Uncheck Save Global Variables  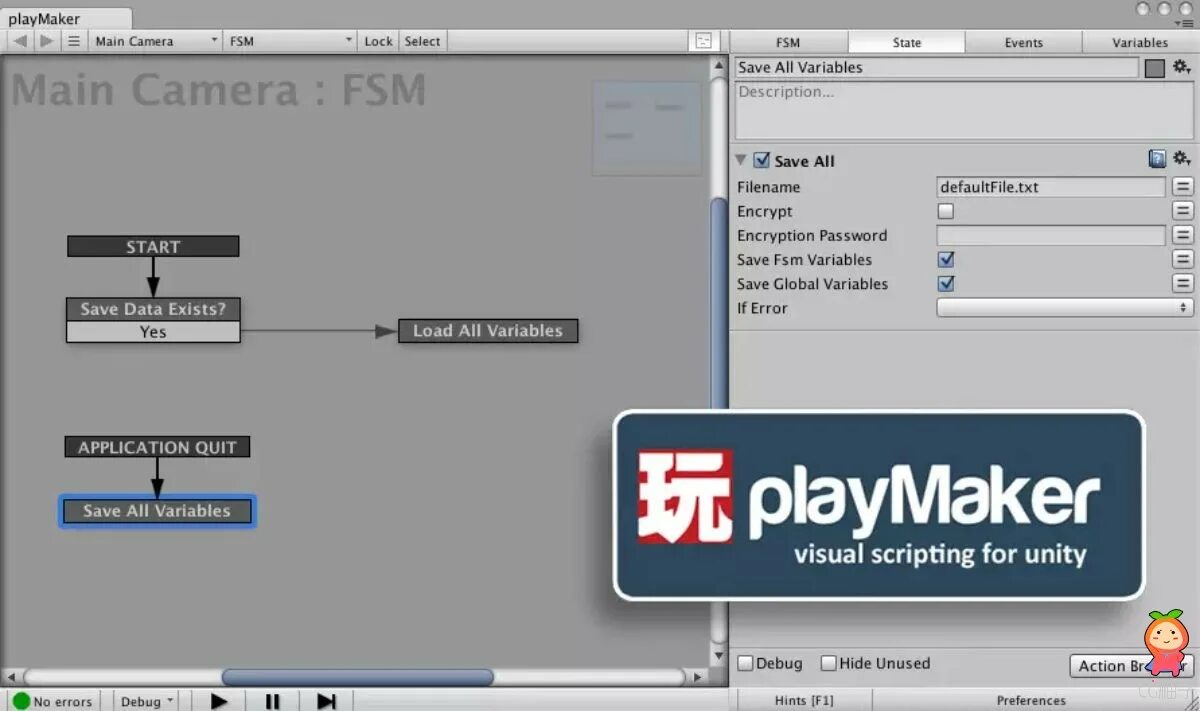click(x=946, y=283)
